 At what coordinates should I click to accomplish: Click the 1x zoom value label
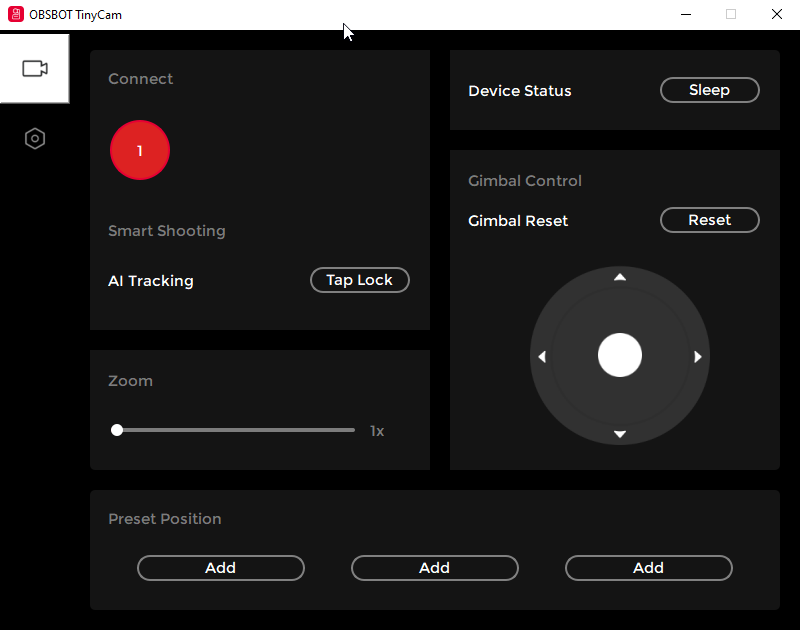click(377, 431)
